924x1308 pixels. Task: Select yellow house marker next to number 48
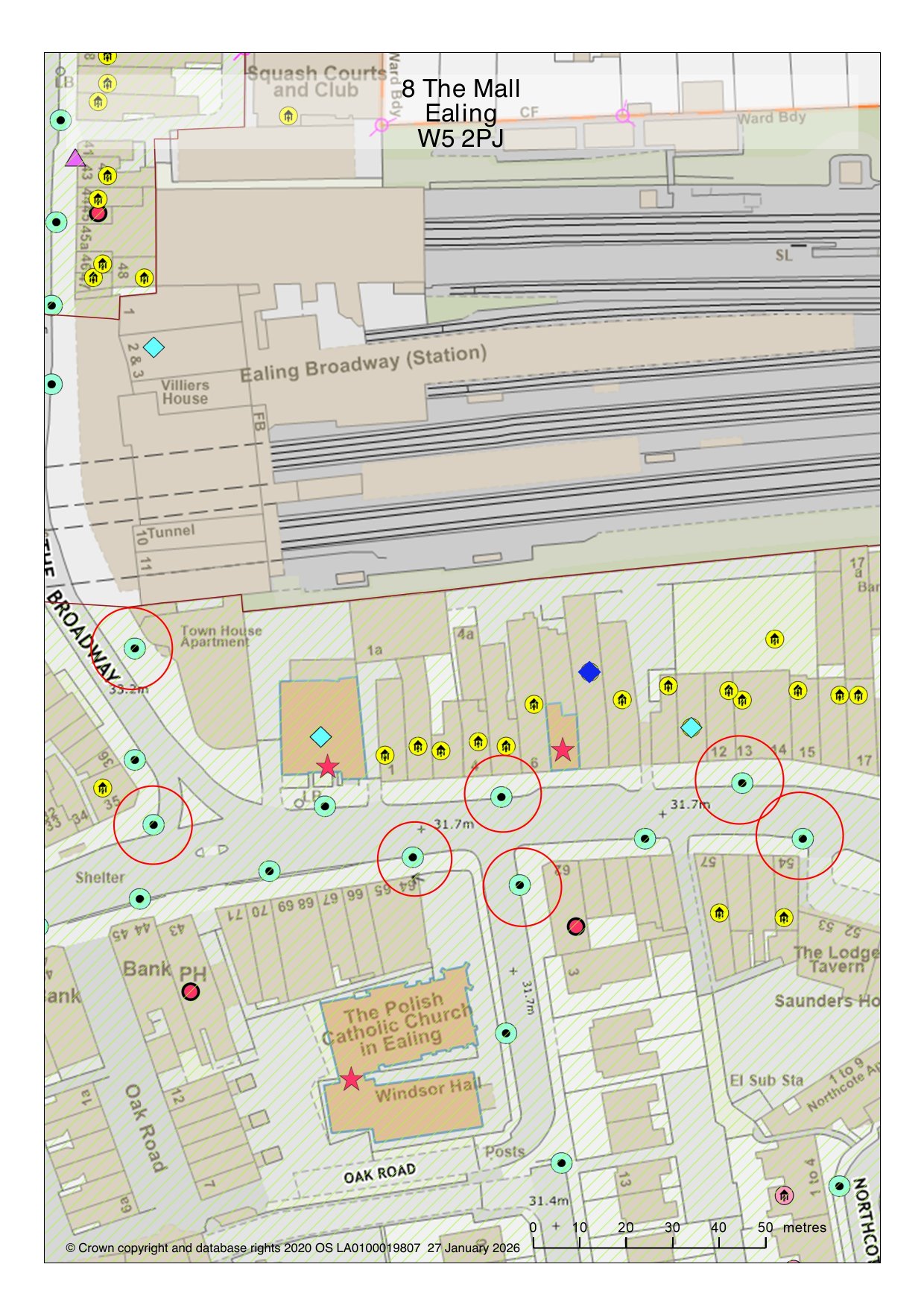pyautogui.click(x=144, y=278)
